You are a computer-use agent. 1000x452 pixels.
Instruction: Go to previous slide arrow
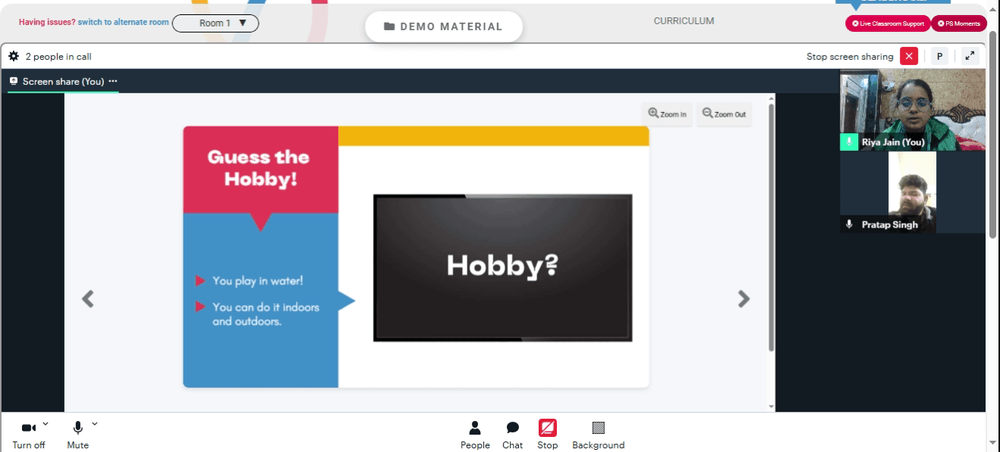[x=88, y=298]
